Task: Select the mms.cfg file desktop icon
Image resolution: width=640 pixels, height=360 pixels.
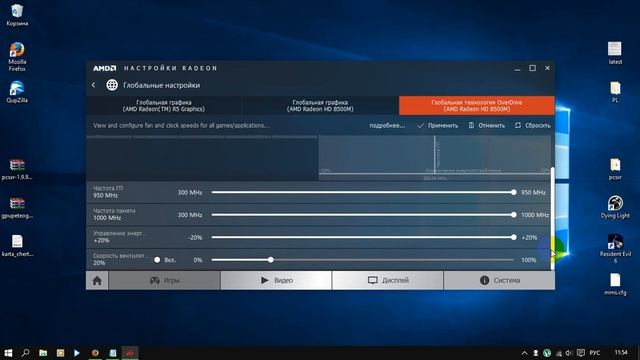Action: click(x=615, y=284)
